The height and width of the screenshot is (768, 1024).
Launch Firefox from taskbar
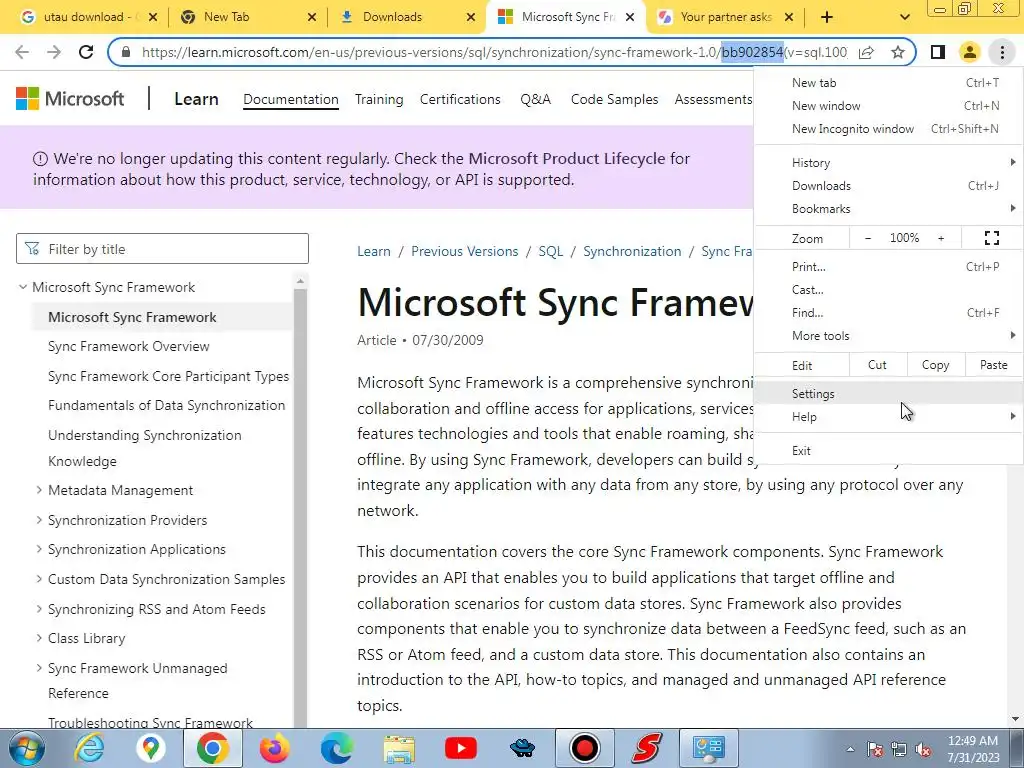(x=274, y=748)
